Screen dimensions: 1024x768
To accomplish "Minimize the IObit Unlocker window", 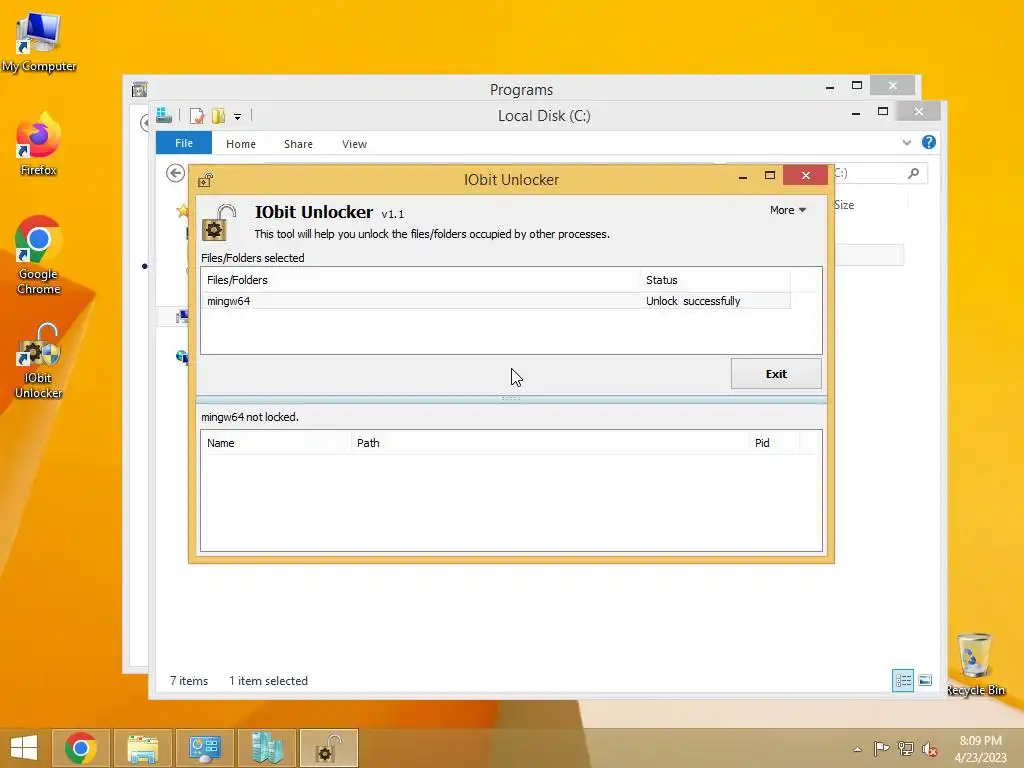I will [743, 176].
